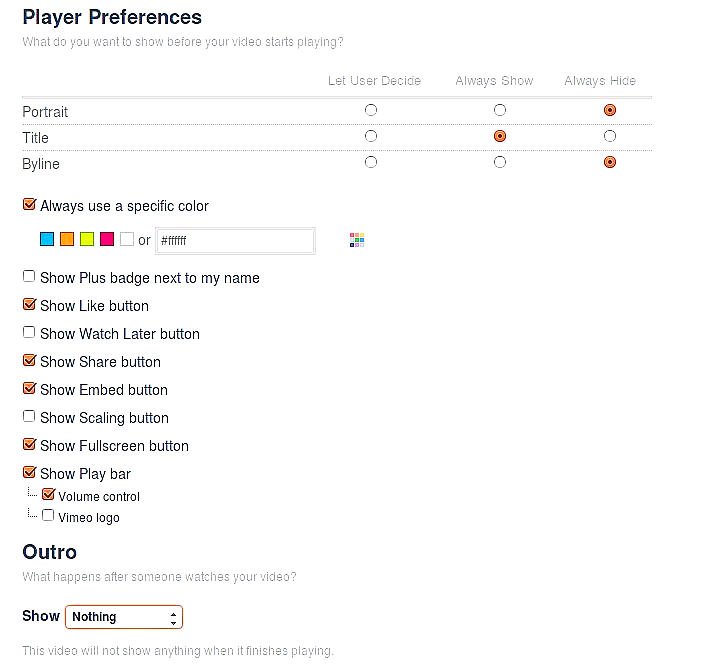Enable Show Watch Later button
The height and width of the screenshot is (665, 711).
tap(30, 333)
